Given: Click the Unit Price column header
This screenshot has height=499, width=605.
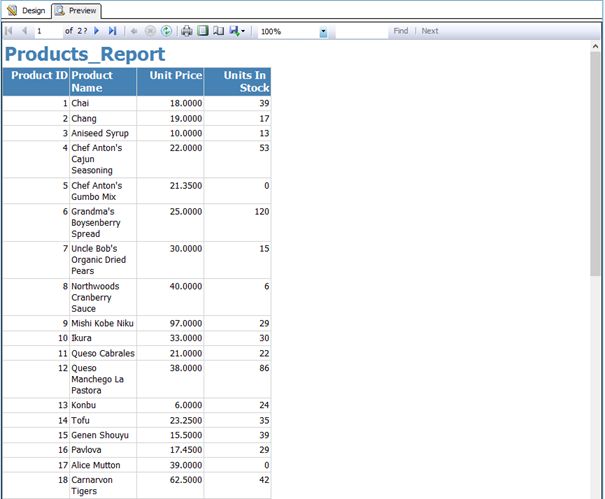Looking at the screenshot, I should pos(170,82).
